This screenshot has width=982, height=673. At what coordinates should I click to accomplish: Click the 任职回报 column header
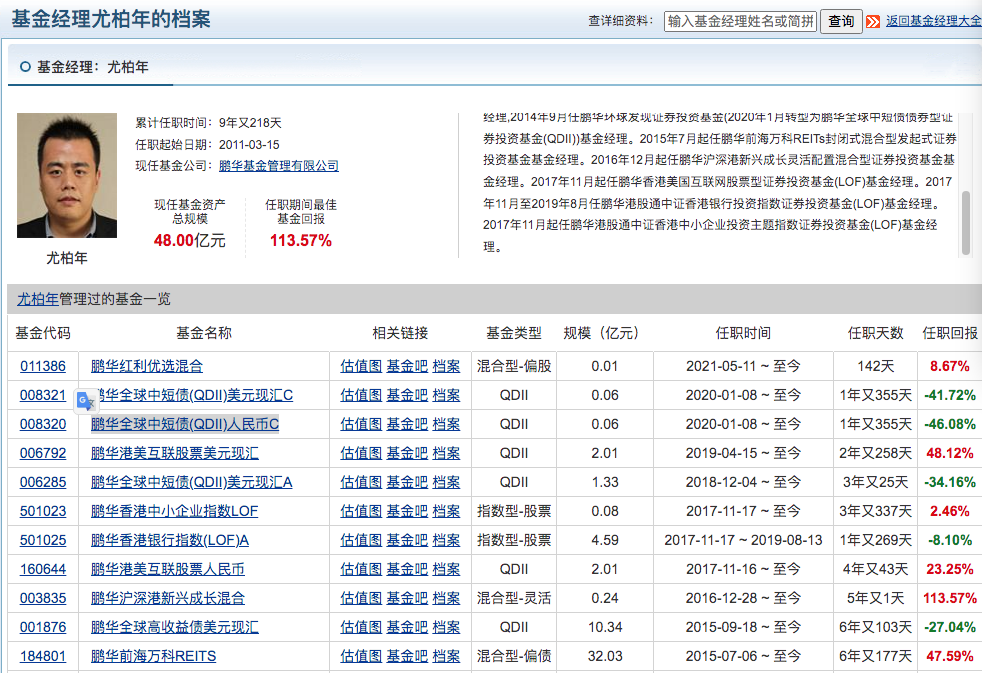coord(949,334)
